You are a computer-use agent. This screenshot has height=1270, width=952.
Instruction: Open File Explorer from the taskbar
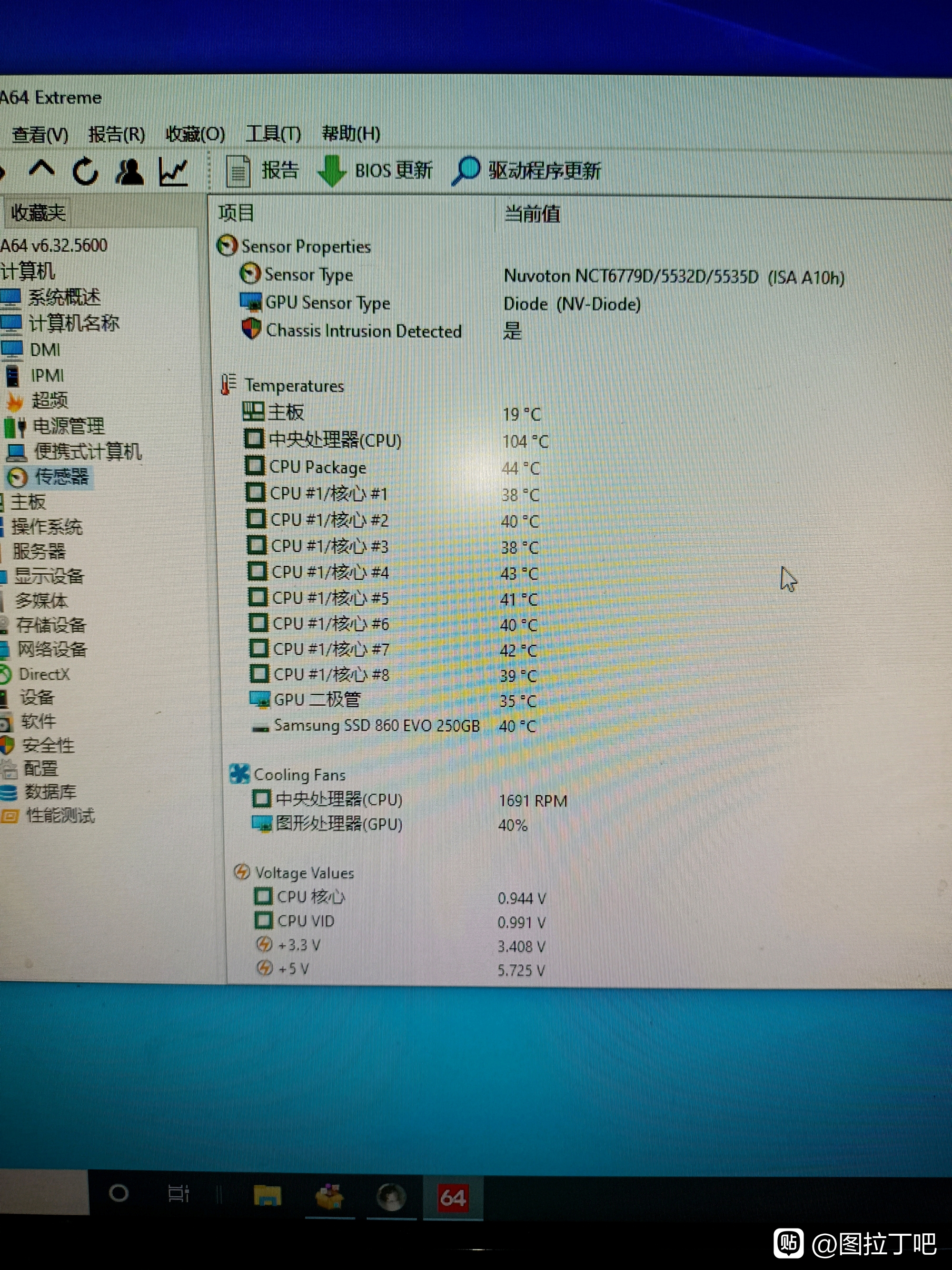(268, 1197)
